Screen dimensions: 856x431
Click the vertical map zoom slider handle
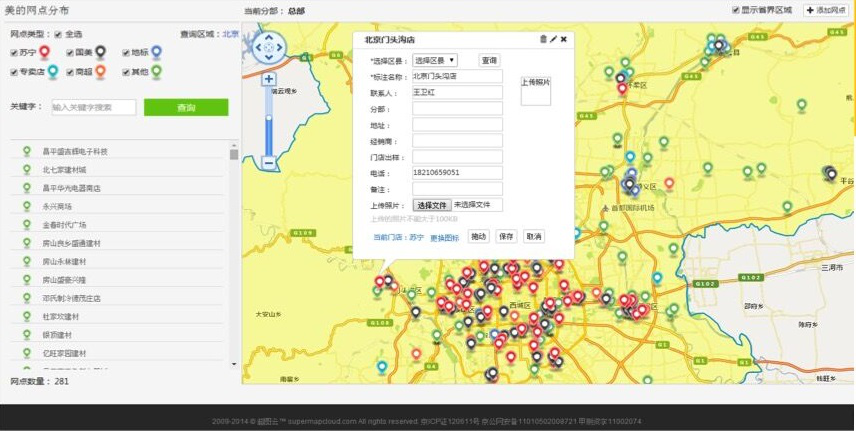tap(268, 120)
